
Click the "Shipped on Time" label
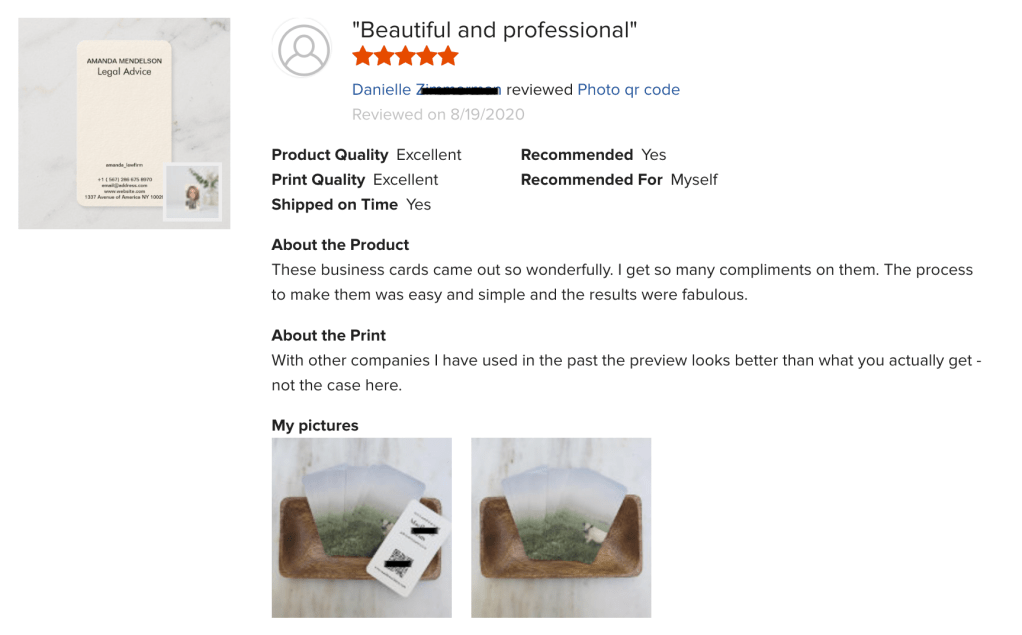tap(334, 205)
